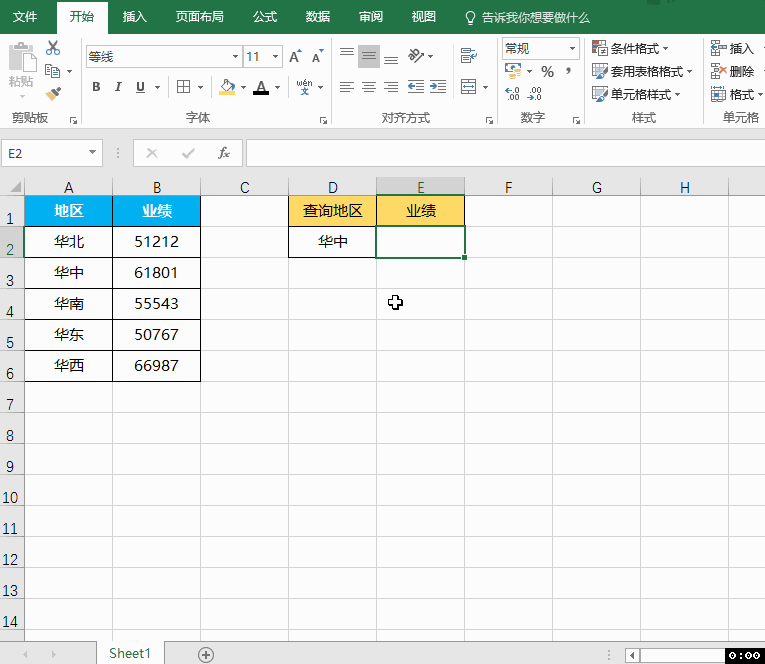Expand font color dropdown arrow
The height and width of the screenshot is (664, 765).
pos(277,87)
